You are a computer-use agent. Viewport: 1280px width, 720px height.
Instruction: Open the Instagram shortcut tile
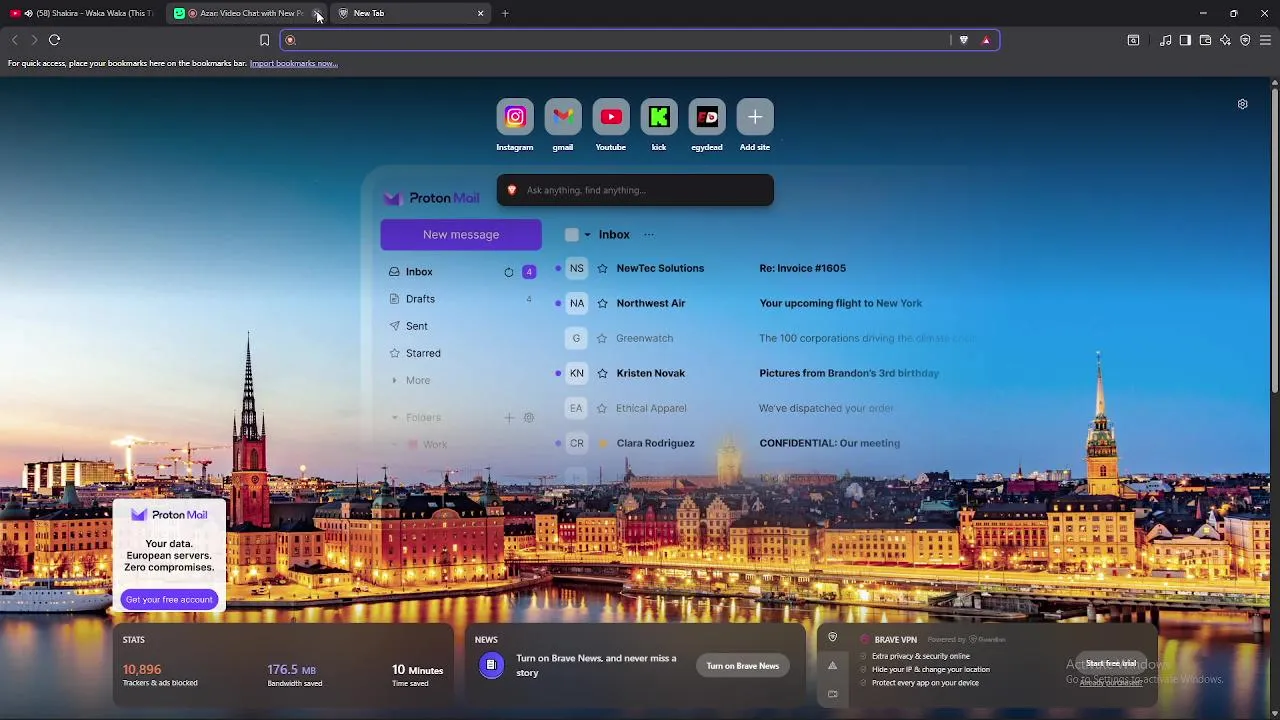click(x=515, y=117)
